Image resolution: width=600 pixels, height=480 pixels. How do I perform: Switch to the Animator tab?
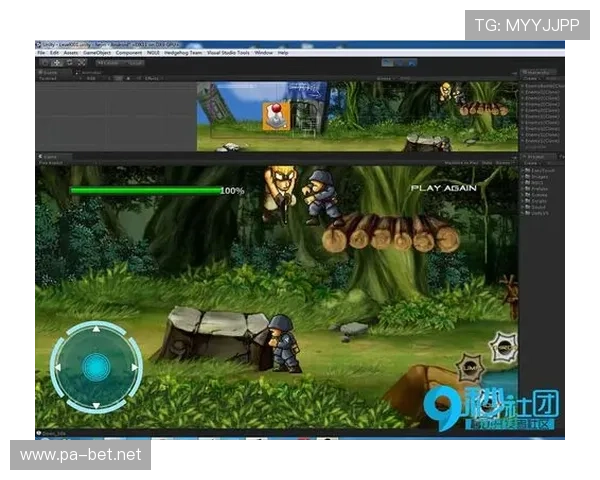coord(90,72)
